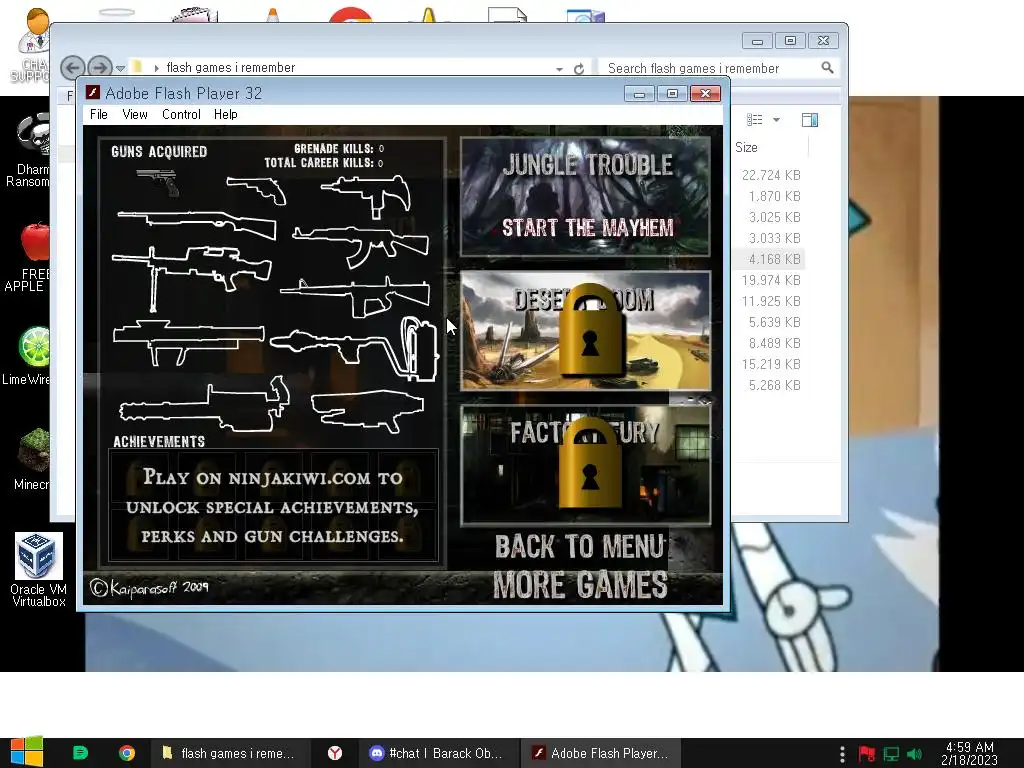Click the flamethrower with tank outline
This screenshot has height=768, width=1024.
coord(355,348)
